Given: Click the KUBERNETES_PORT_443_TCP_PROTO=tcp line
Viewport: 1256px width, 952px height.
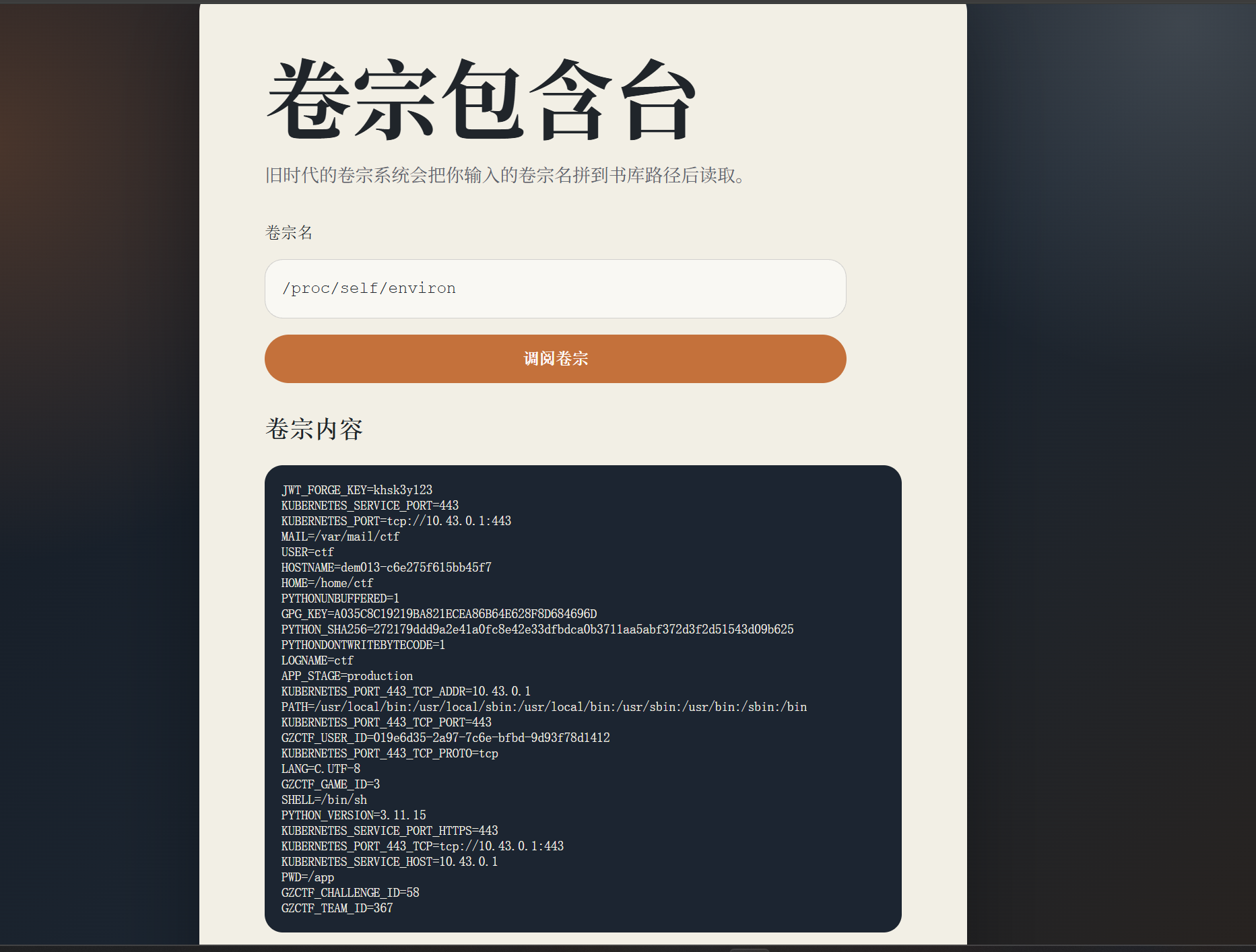Looking at the screenshot, I should tap(390, 753).
